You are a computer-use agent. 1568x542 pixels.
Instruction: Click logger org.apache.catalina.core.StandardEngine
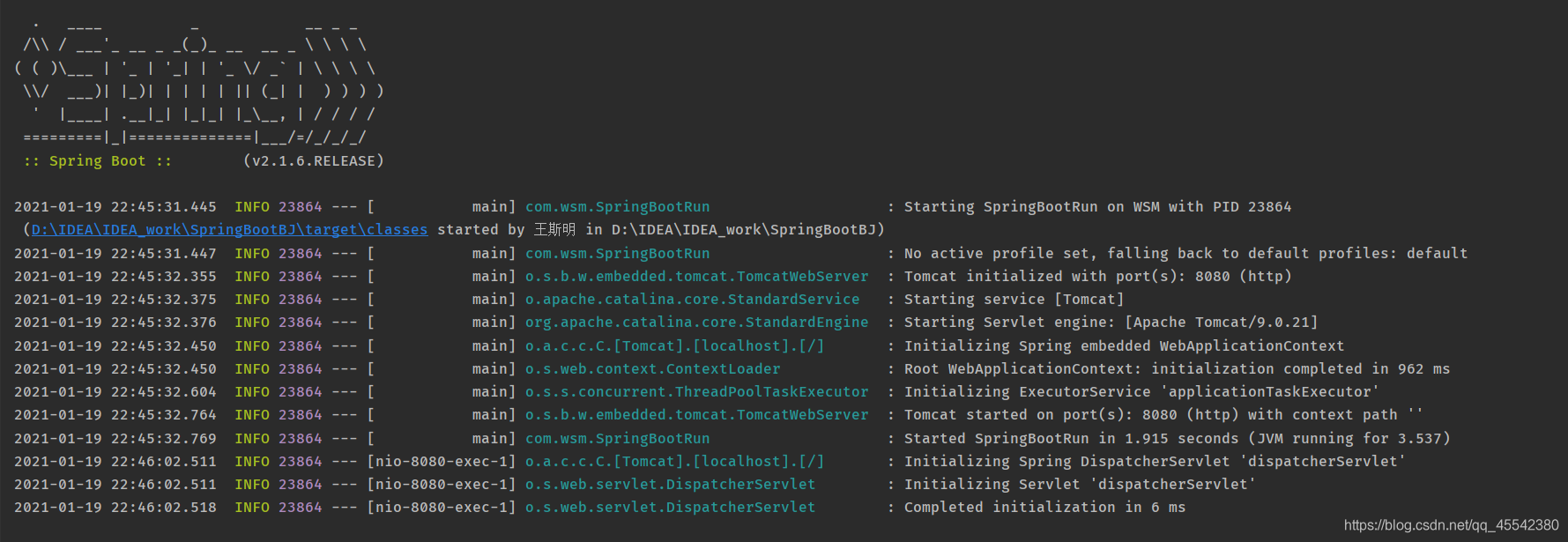point(696,323)
